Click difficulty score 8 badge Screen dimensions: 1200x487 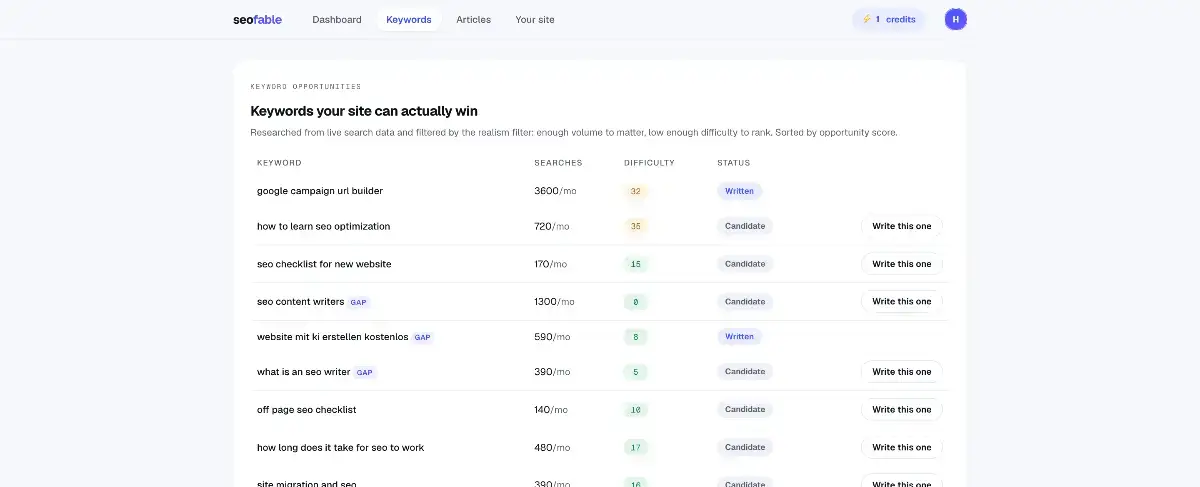(x=635, y=337)
